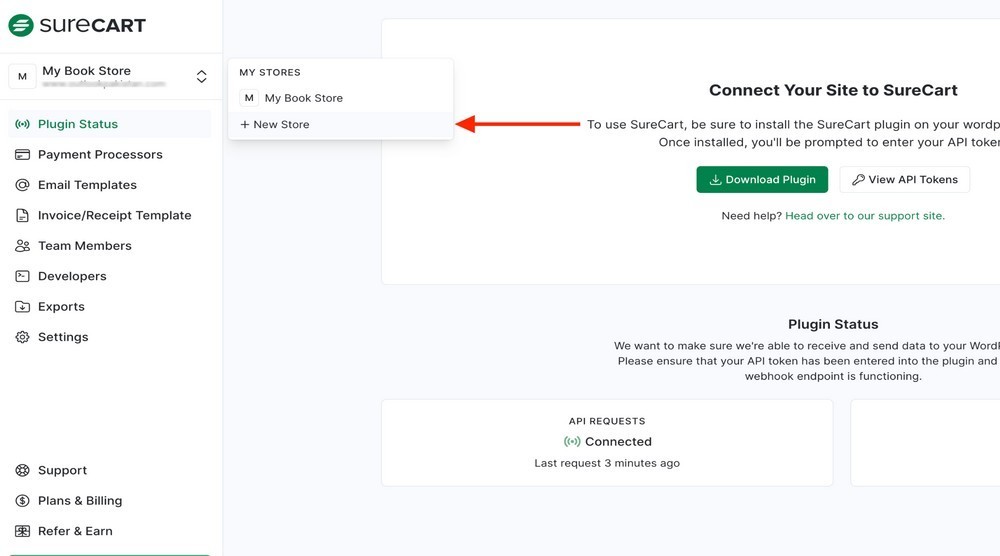Choose New Store option
The width and height of the screenshot is (1000, 556).
pos(341,125)
